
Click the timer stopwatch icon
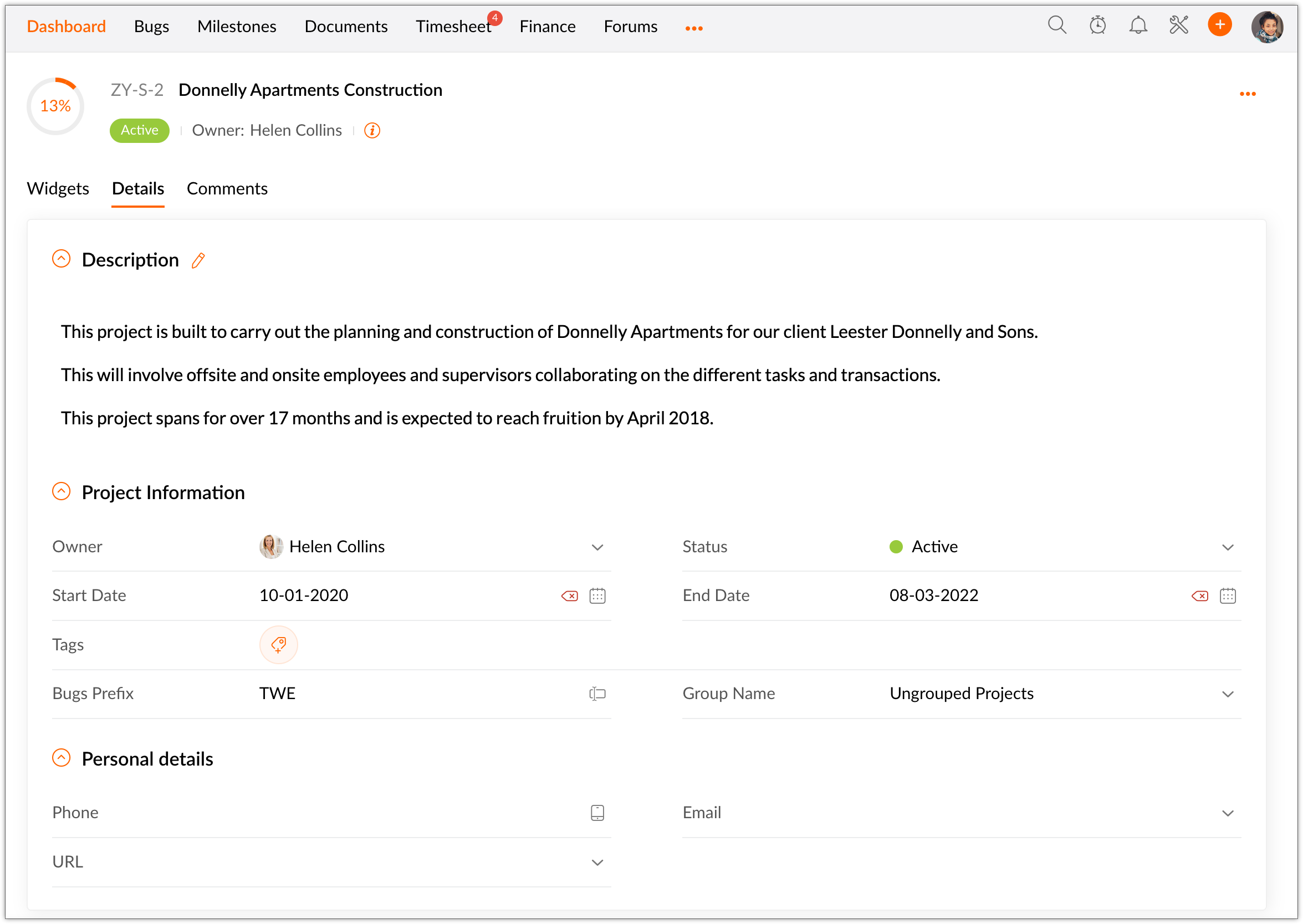(x=1097, y=25)
